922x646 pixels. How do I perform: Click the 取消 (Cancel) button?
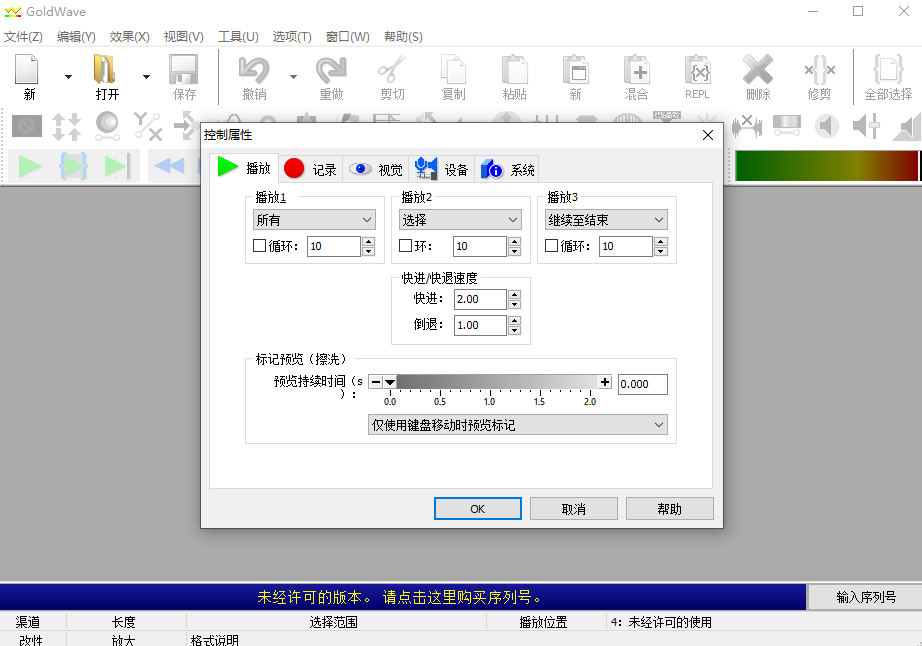573,508
